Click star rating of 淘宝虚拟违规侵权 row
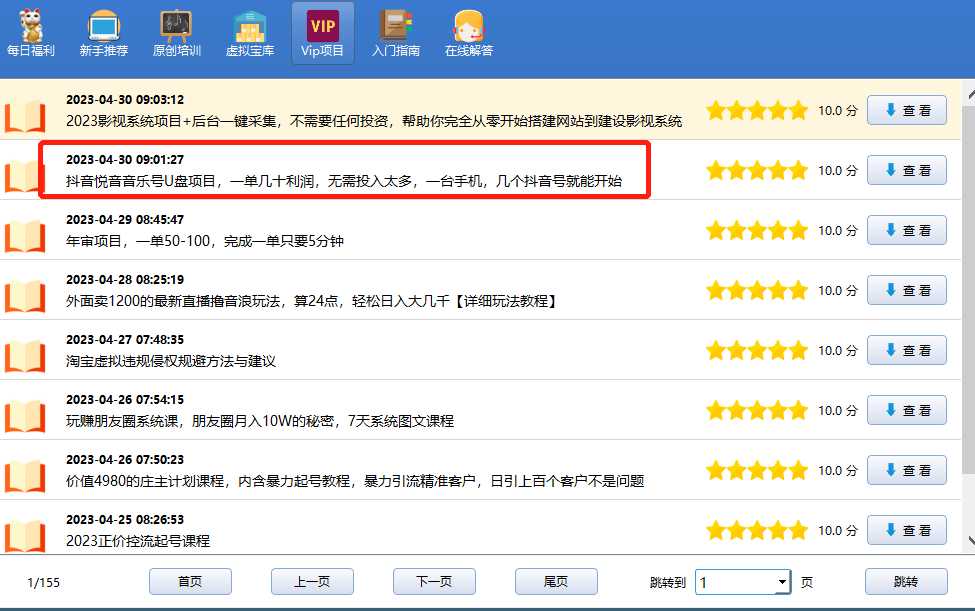The image size is (975, 611). (757, 351)
